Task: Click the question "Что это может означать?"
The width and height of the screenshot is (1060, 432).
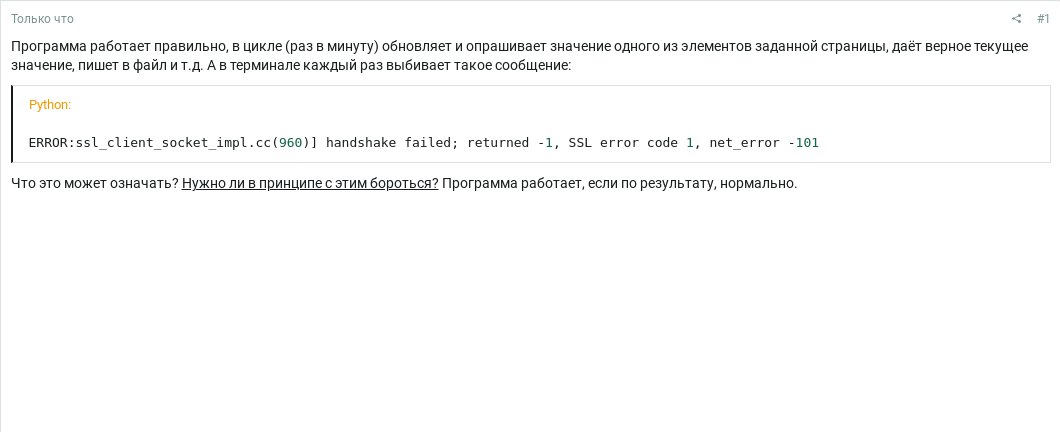Action: pyautogui.click(x=95, y=183)
